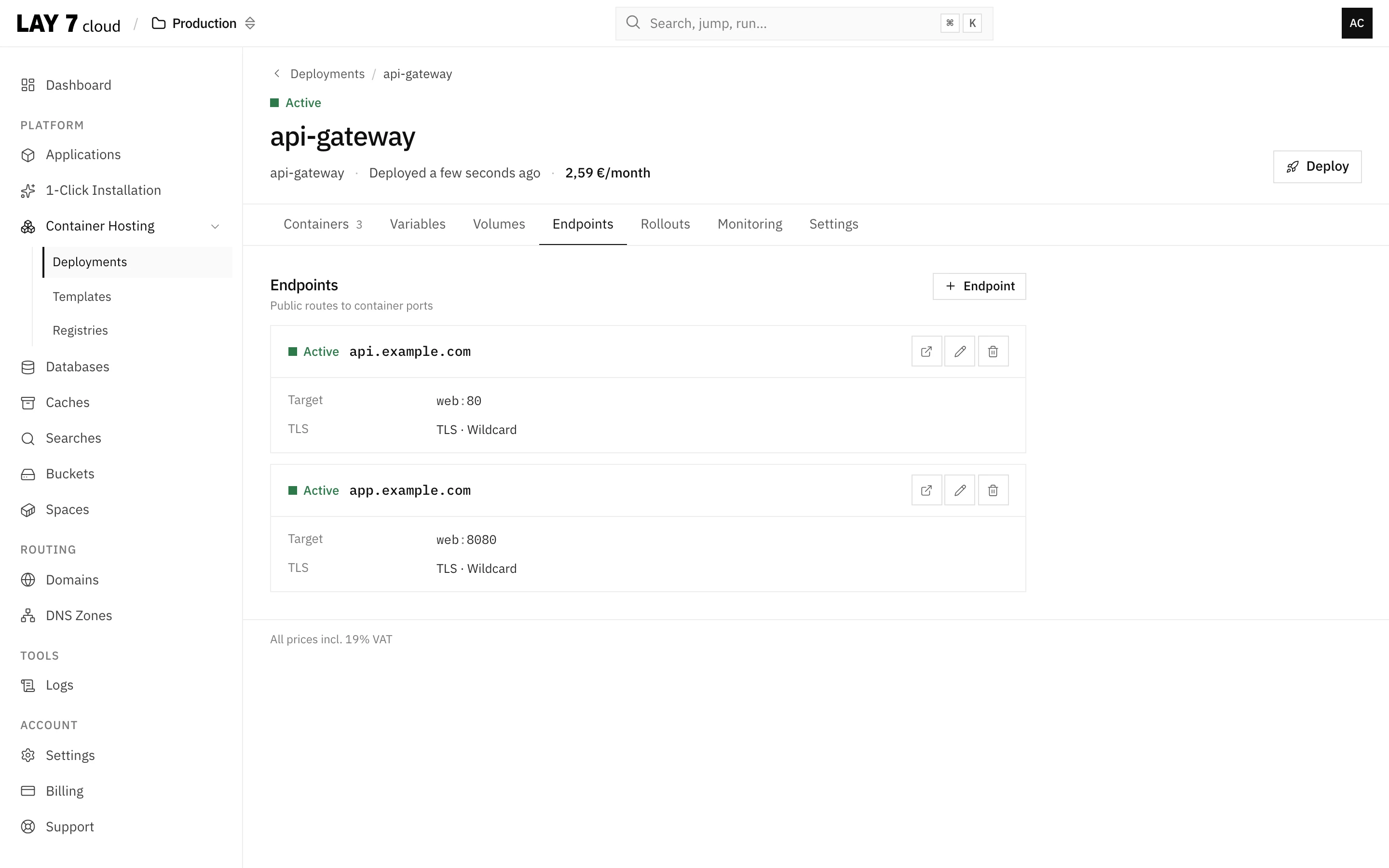This screenshot has height=868, width=1389.
Task: Open the deployment Settings tab
Action: [x=833, y=224]
